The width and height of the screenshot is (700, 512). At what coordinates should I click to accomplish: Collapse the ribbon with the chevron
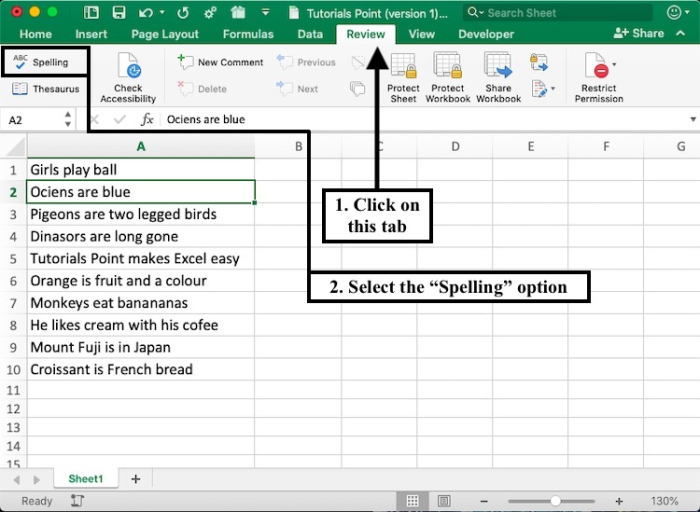click(x=680, y=33)
